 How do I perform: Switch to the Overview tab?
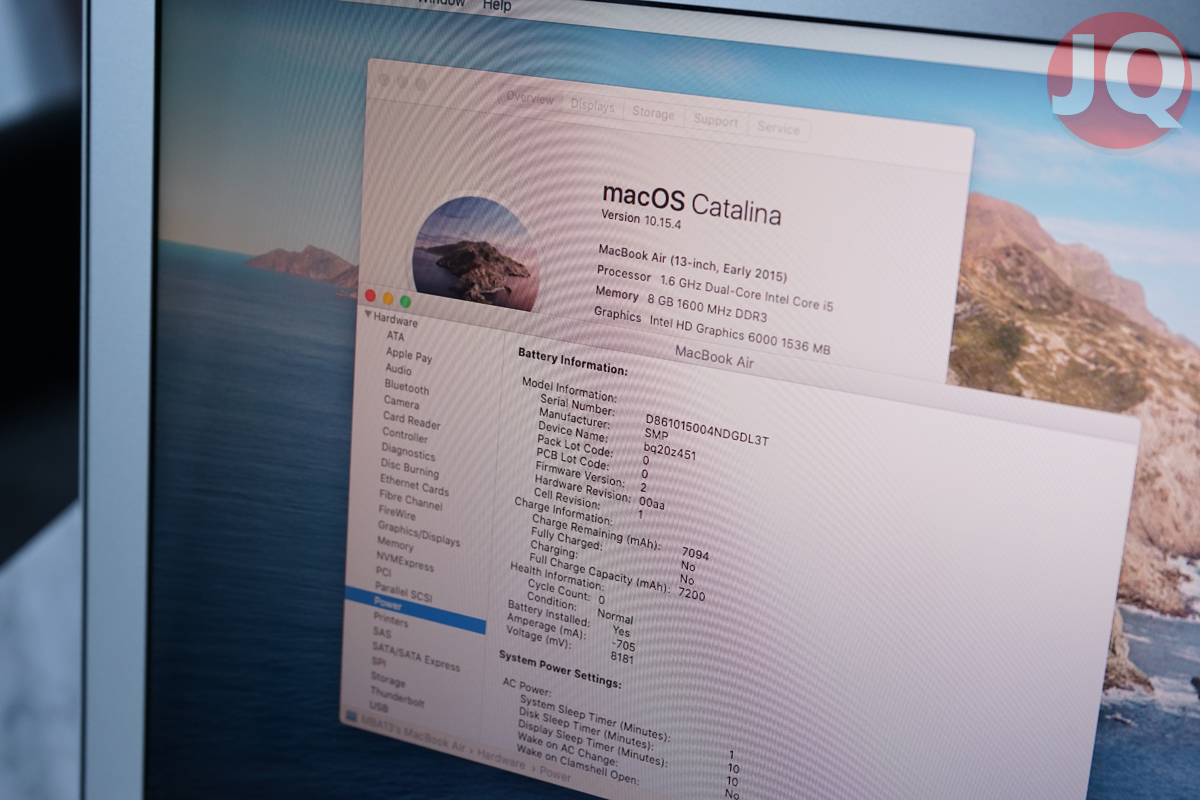(x=530, y=98)
